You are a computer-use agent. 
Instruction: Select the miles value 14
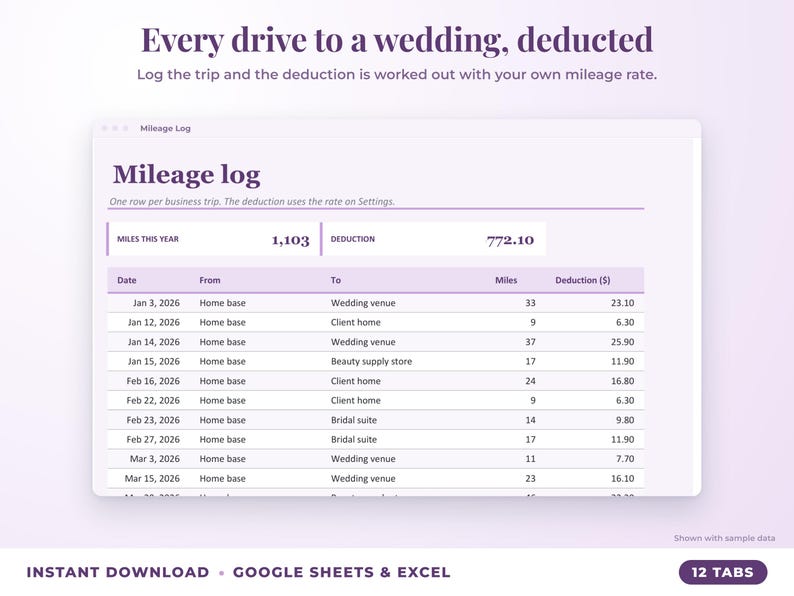coord(530,420)
